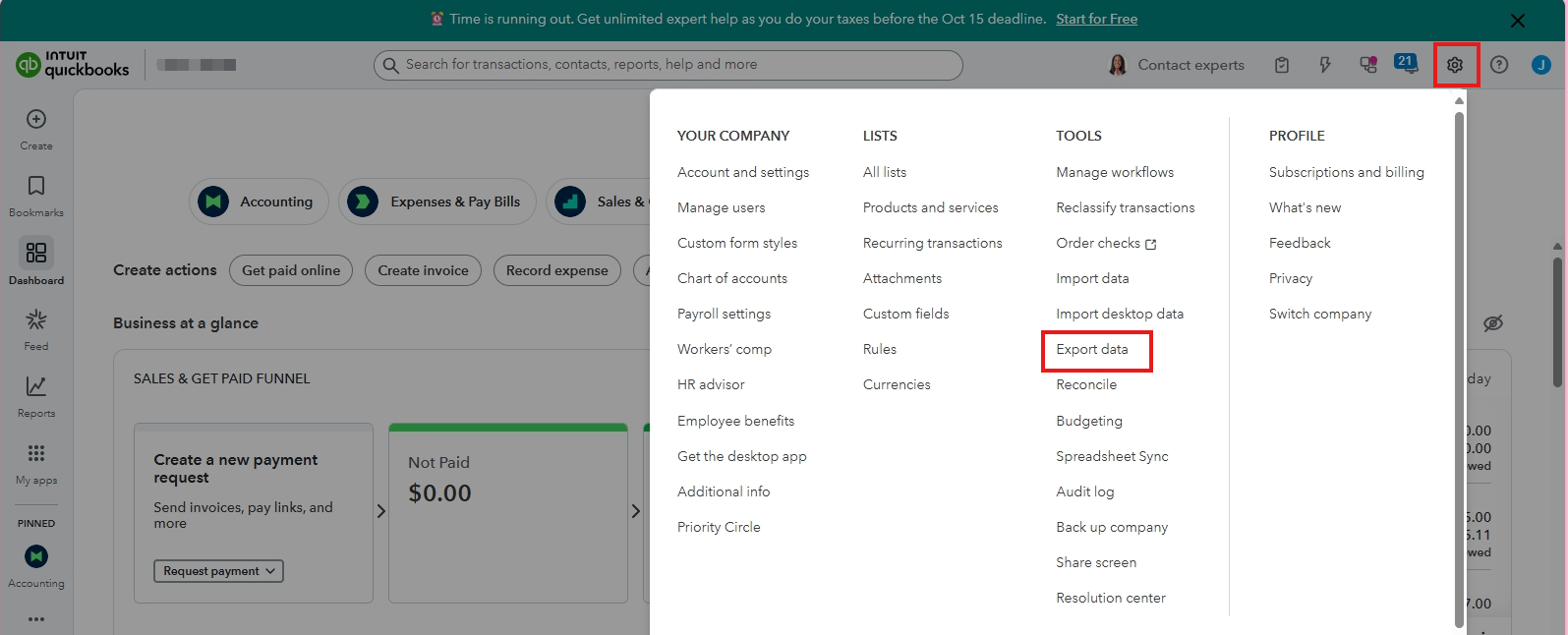
Task: Open Spreadsheet Sync
Action: [x=1112, y=456]
